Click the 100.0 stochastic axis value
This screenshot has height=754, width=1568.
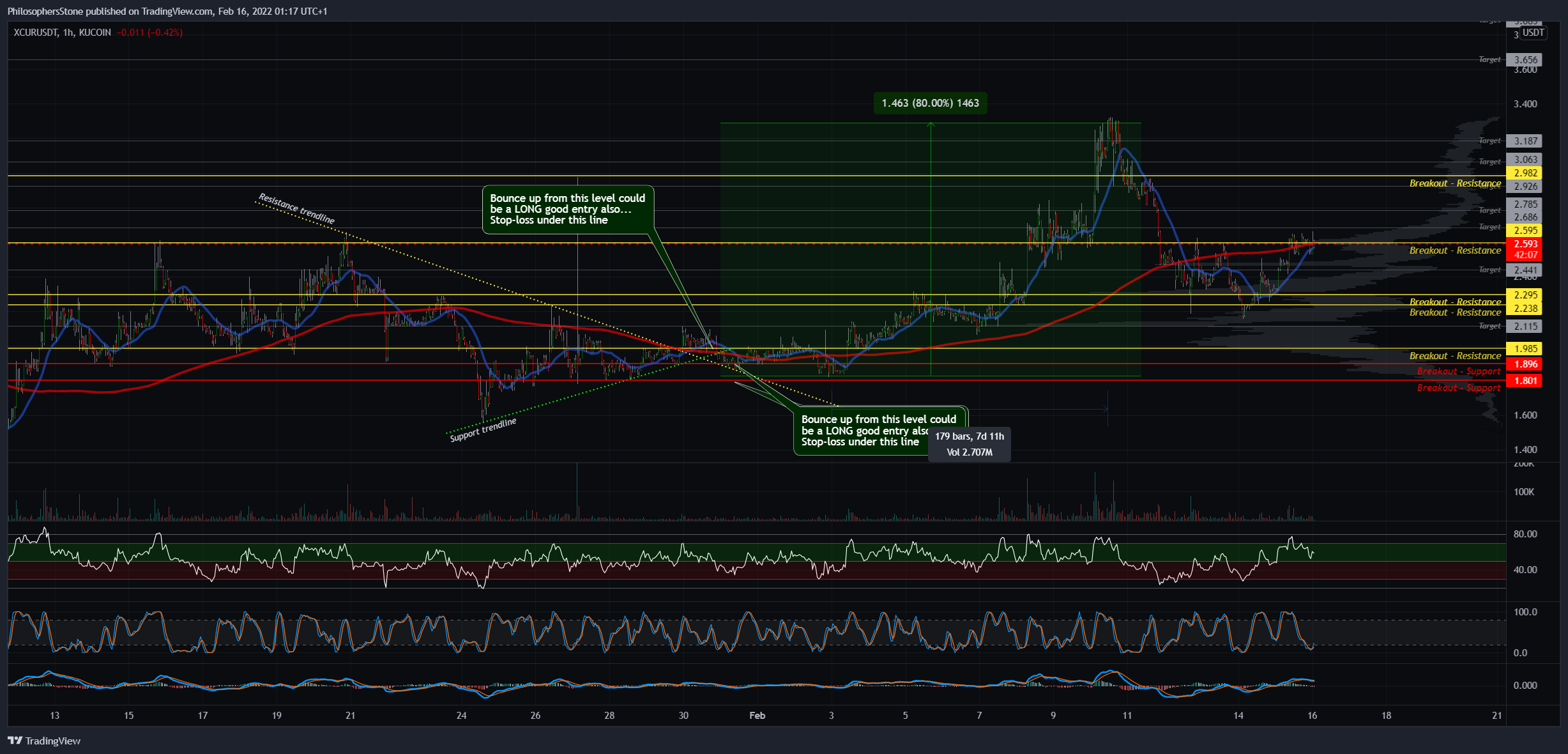click(x=1525, y=612)
